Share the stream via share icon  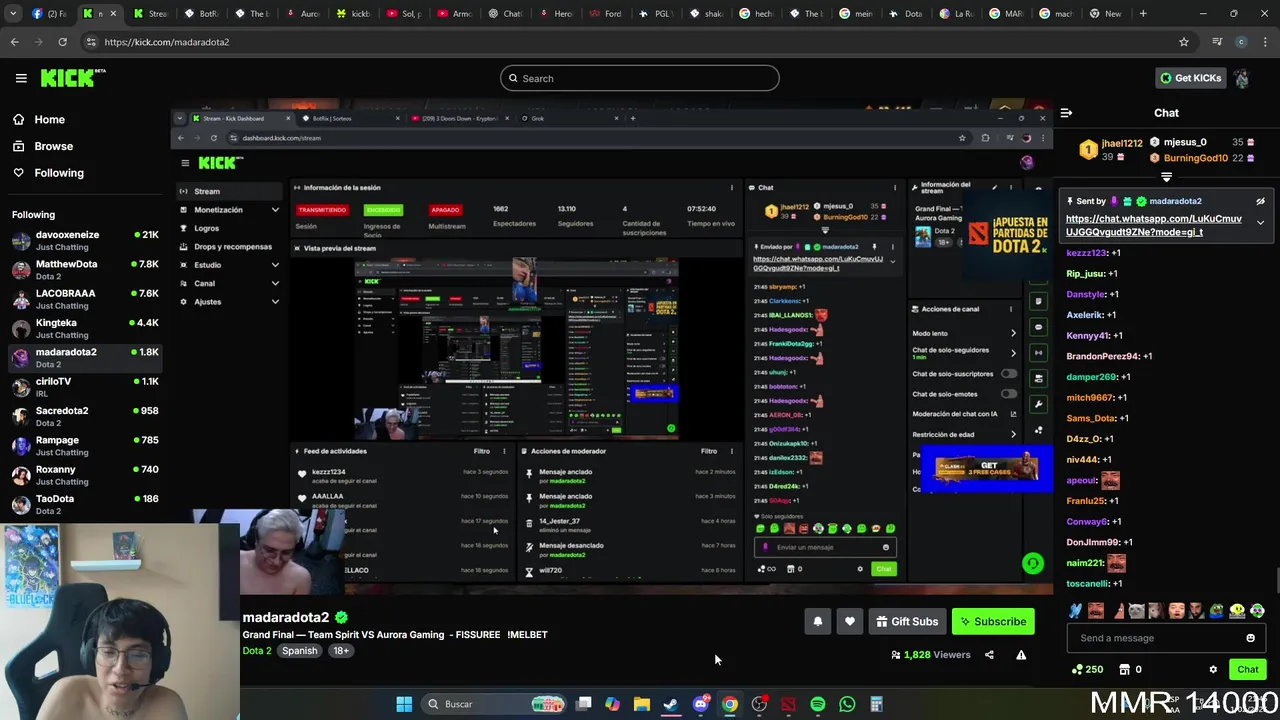[989, 655]
